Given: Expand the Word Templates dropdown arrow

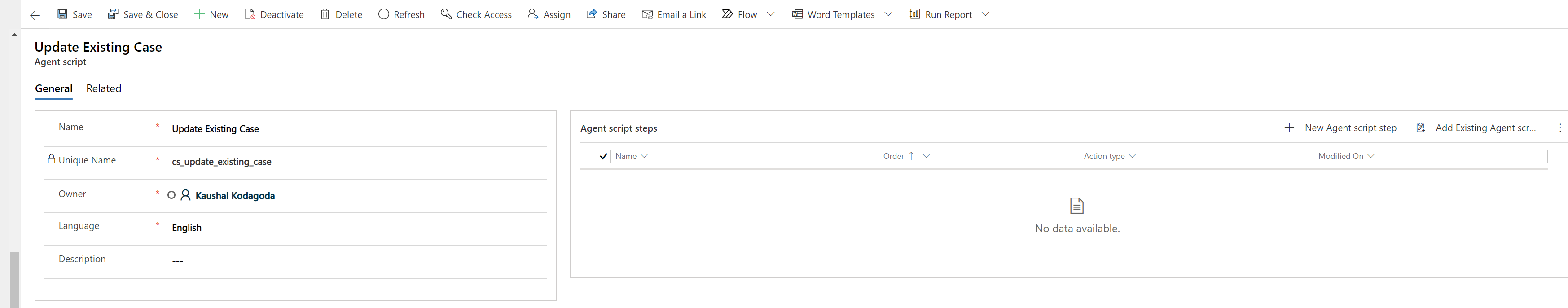Looking at the screenshot, I should pyautogui.click(x=888, y=15).
